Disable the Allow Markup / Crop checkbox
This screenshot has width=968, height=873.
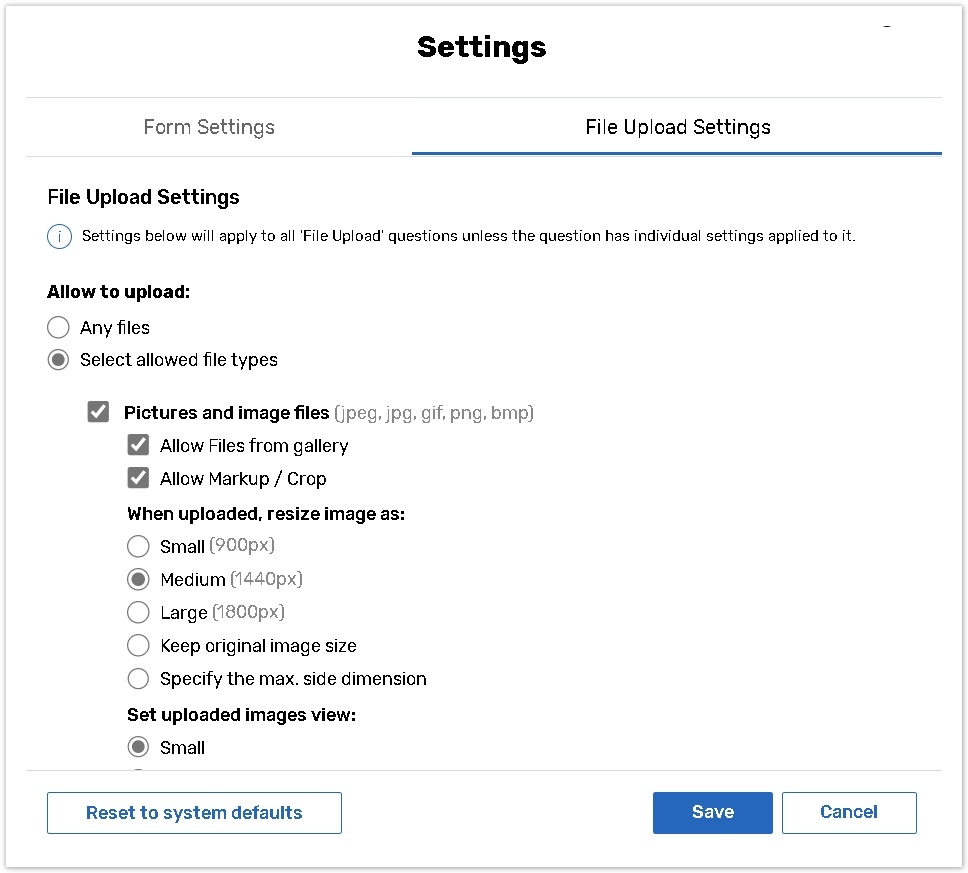pos(138,478)
